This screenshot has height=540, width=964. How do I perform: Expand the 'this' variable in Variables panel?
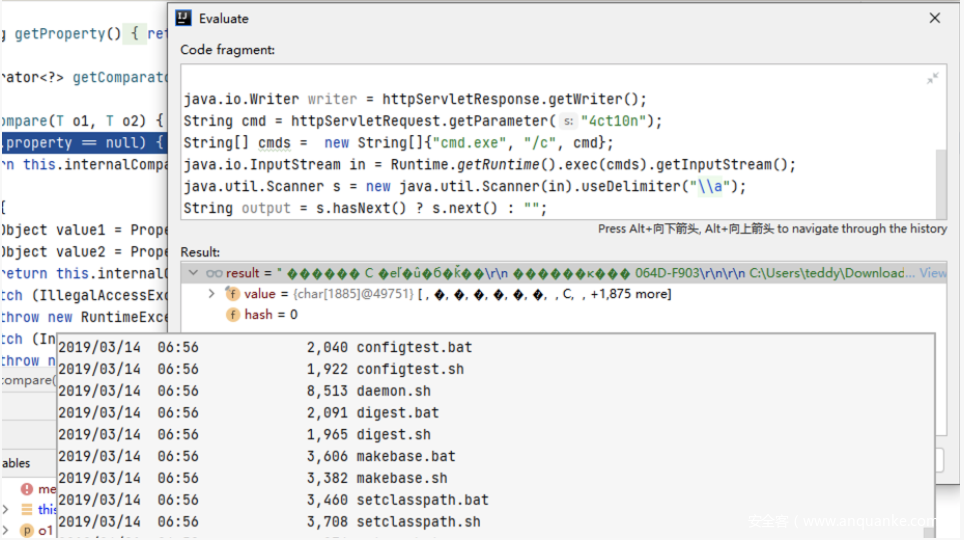[x=6, y=510]
